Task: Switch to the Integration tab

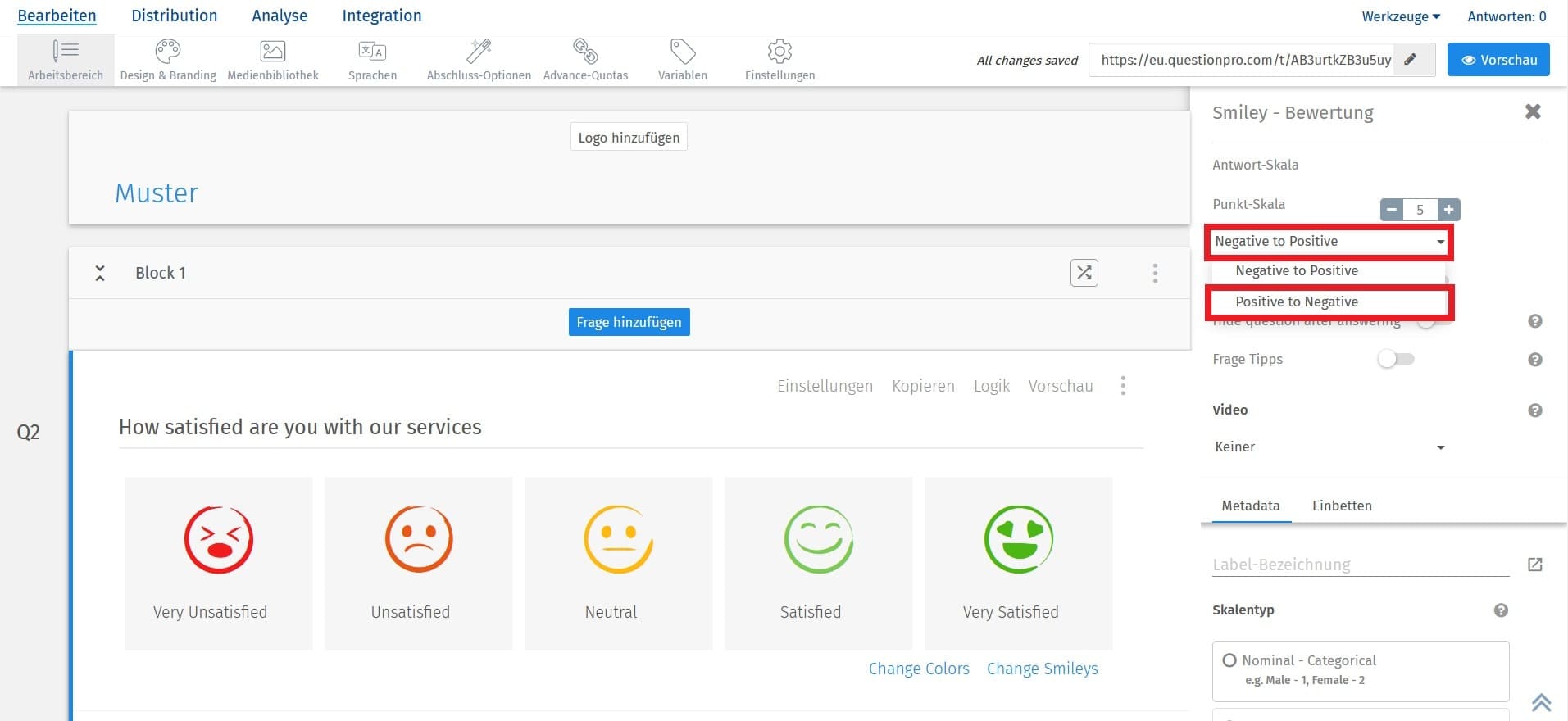Action: [382, 16]
